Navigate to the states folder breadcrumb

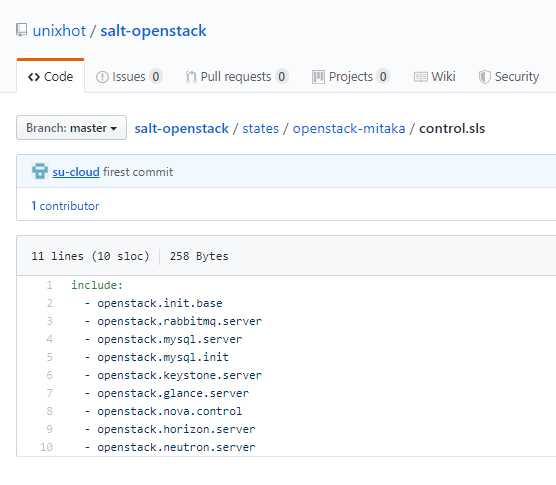[260, 128]
